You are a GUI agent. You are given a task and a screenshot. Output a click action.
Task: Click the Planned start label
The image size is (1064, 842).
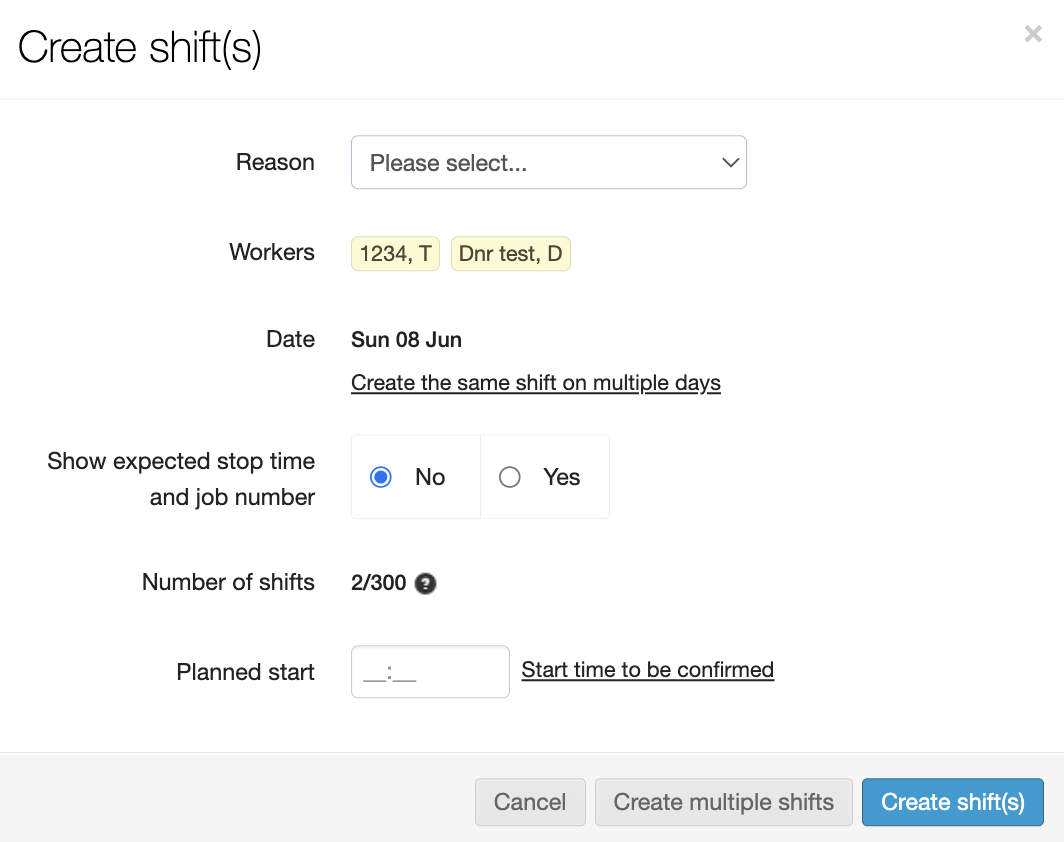click(245, 672)
